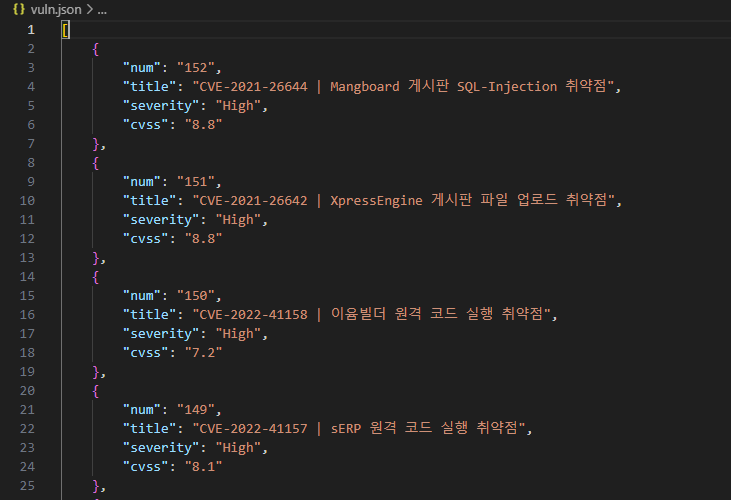Click line number 1 in the gutter

tap(31, 30)
